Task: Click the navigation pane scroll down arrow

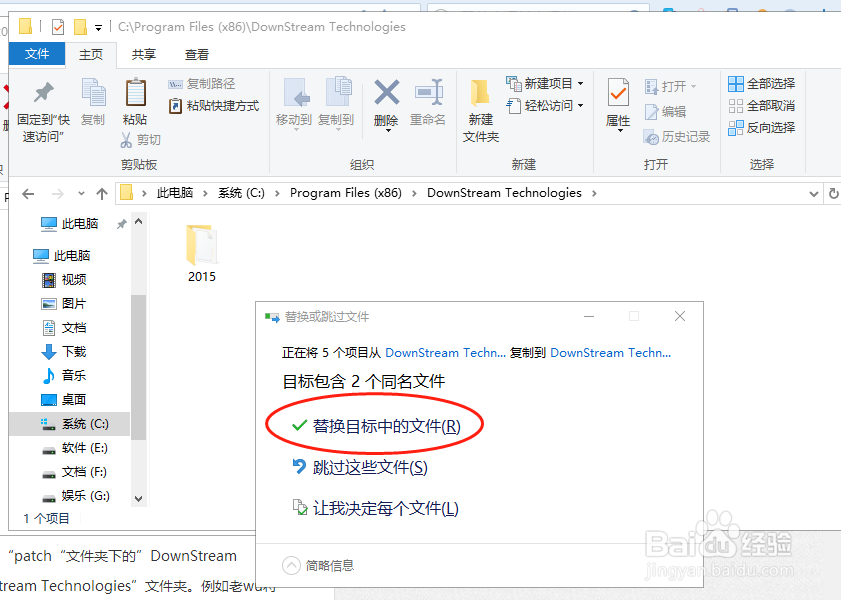Action: tap(138, 499)
